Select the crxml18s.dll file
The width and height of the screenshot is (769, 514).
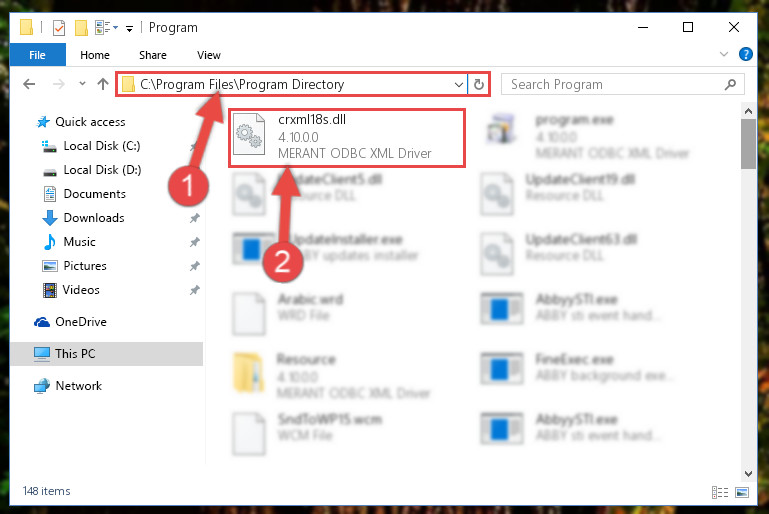pos(347,137)
